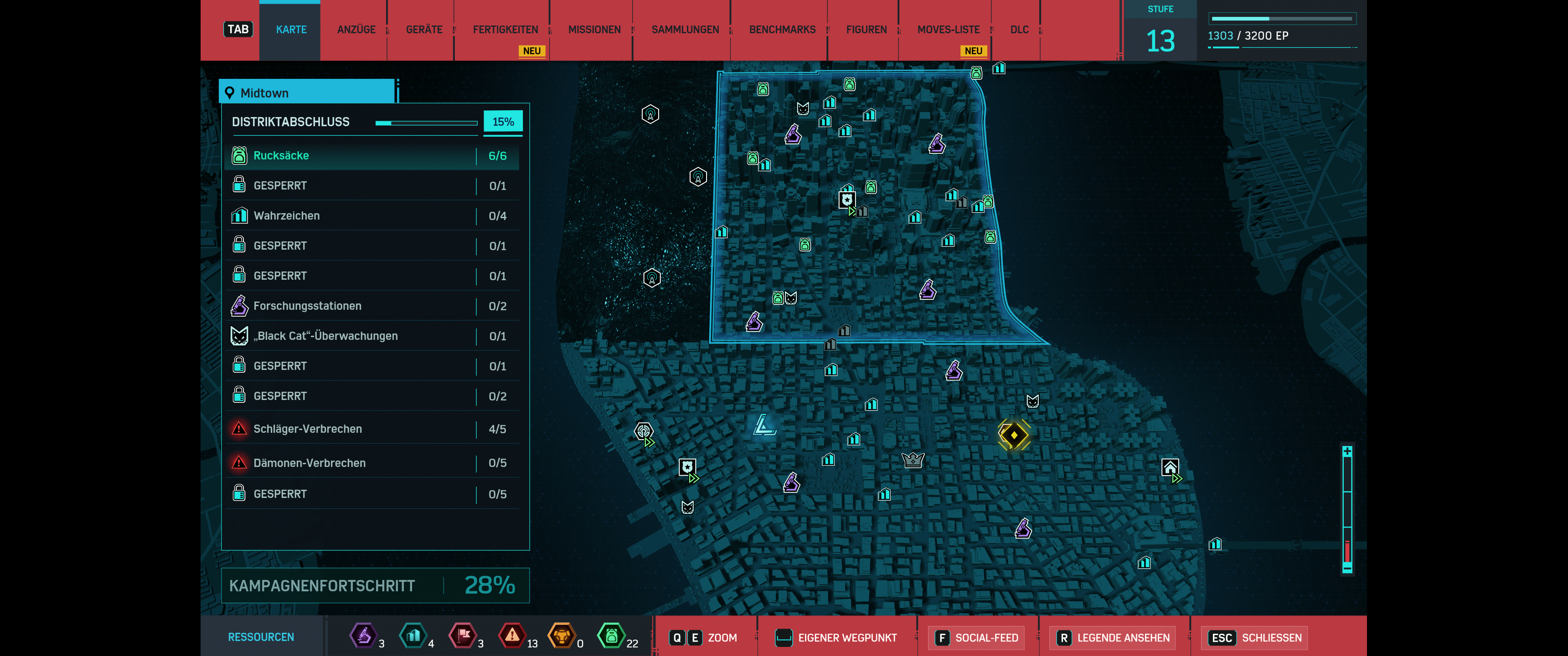
Task: Show the map legend via LEGENDE ANSEHEN
Action: coord(1113,637)
